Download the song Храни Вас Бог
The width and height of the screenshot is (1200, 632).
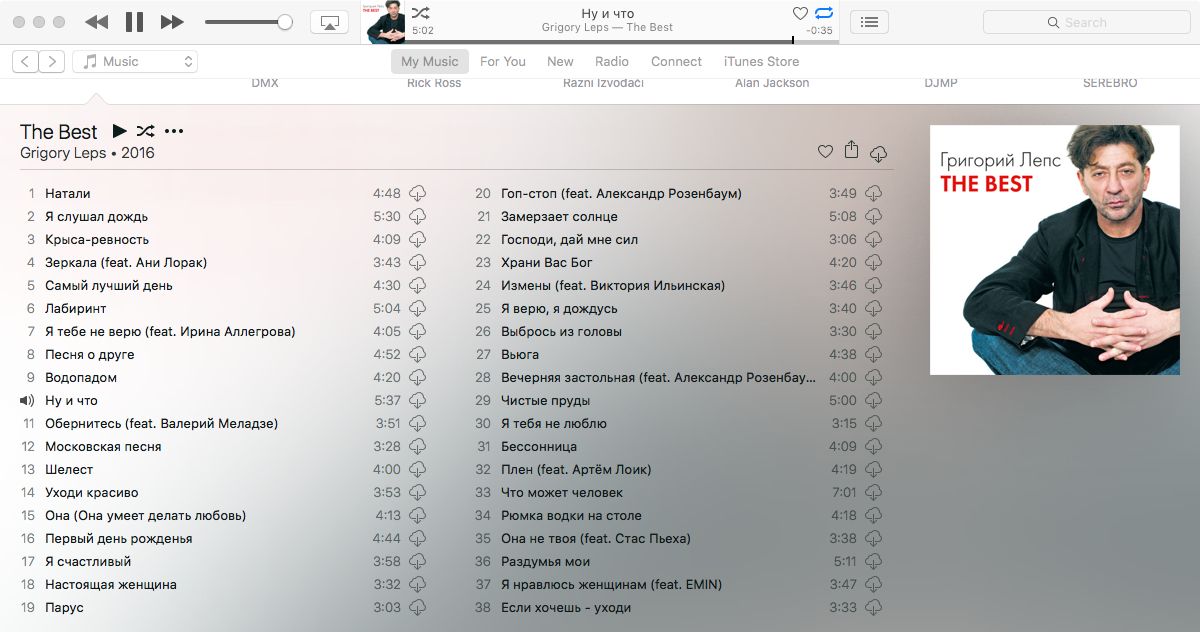(874, 263)
